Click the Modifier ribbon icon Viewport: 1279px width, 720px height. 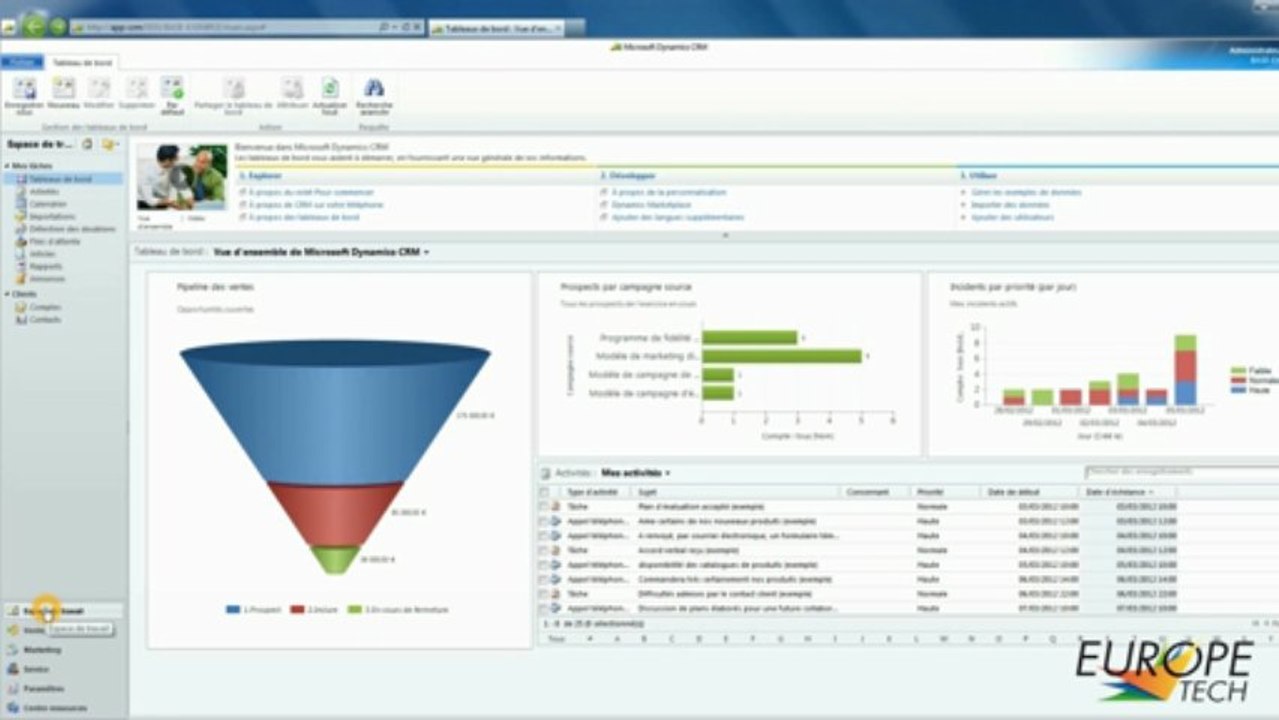pos(99,88)
